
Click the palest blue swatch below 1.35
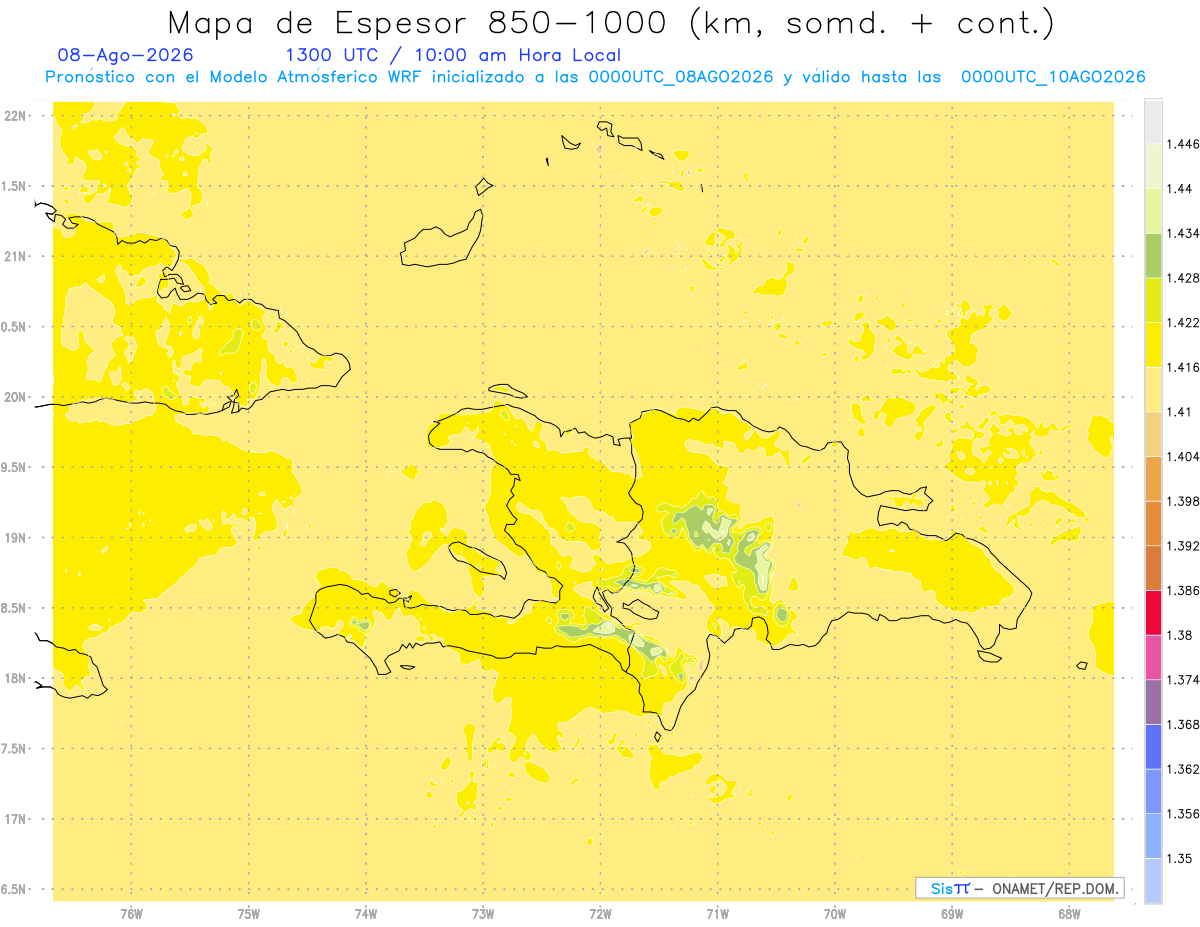tap(1153, 880)
